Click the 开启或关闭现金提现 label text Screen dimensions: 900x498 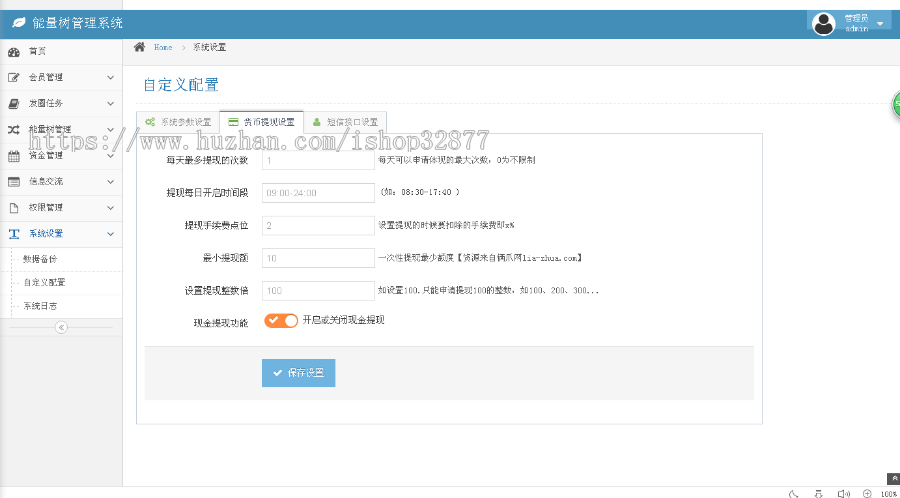point(343,320)
